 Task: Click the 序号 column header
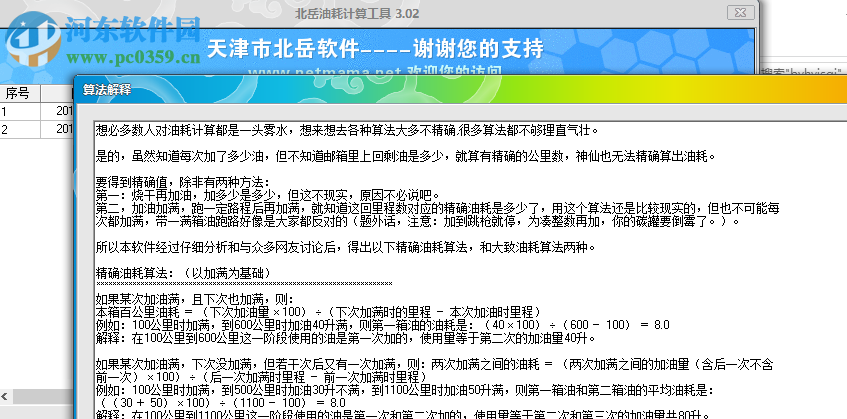21,93
